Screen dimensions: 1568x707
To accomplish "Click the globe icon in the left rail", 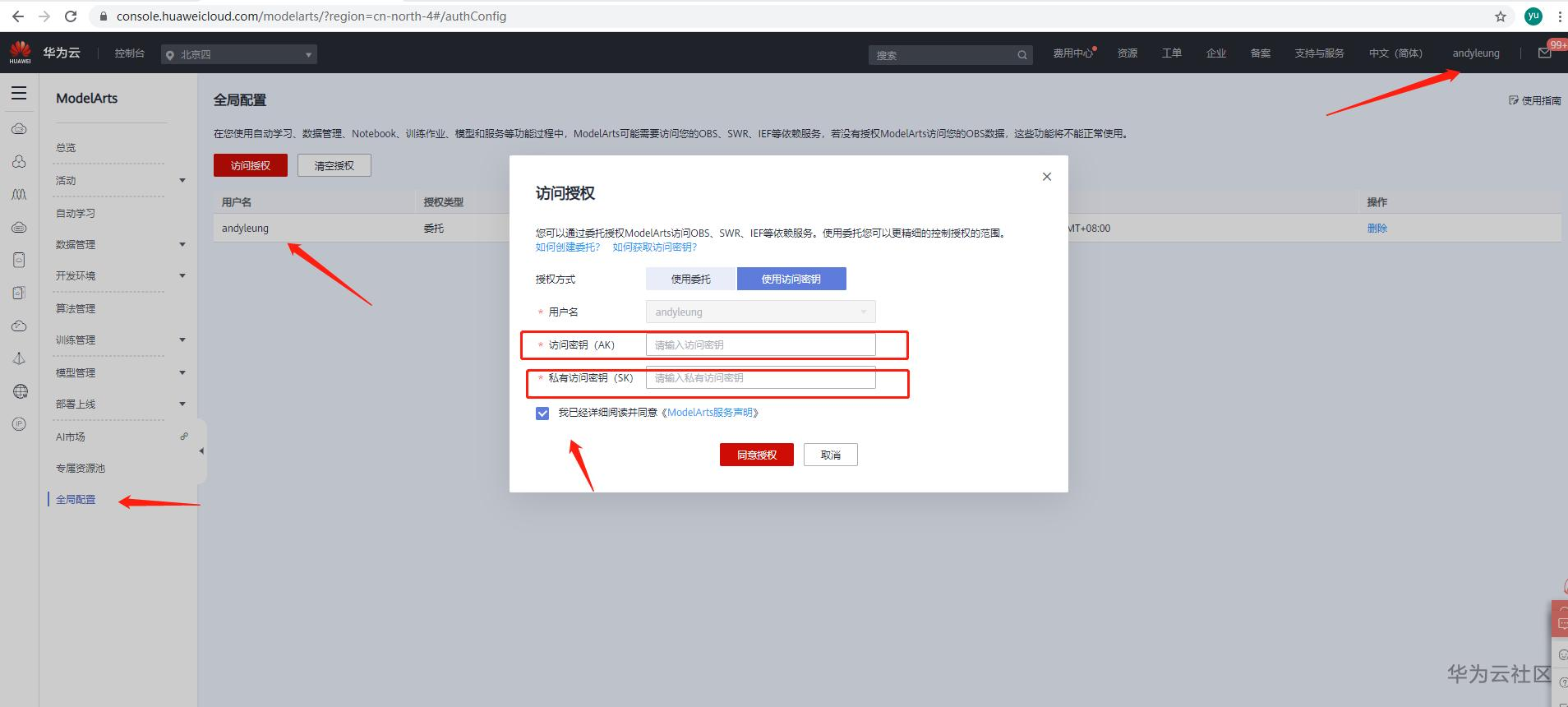I will point(20,391).
